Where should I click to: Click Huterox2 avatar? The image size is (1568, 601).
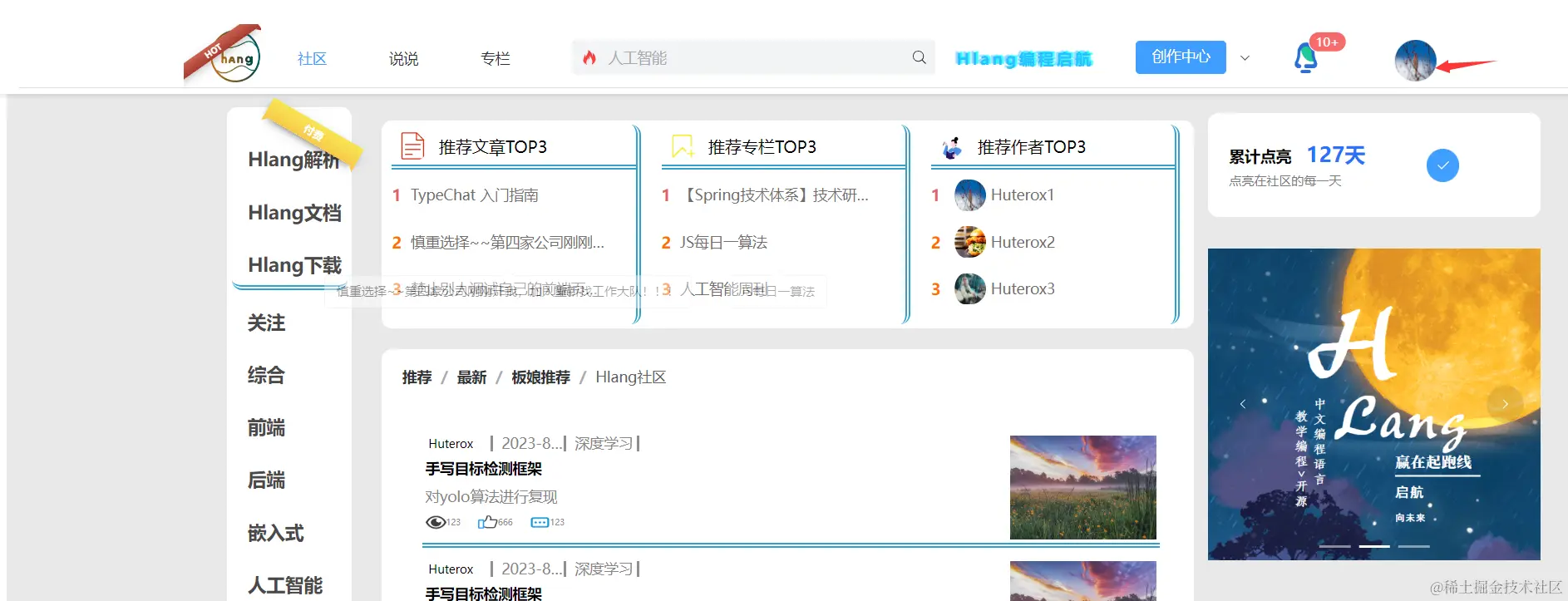tap(969, 242)
